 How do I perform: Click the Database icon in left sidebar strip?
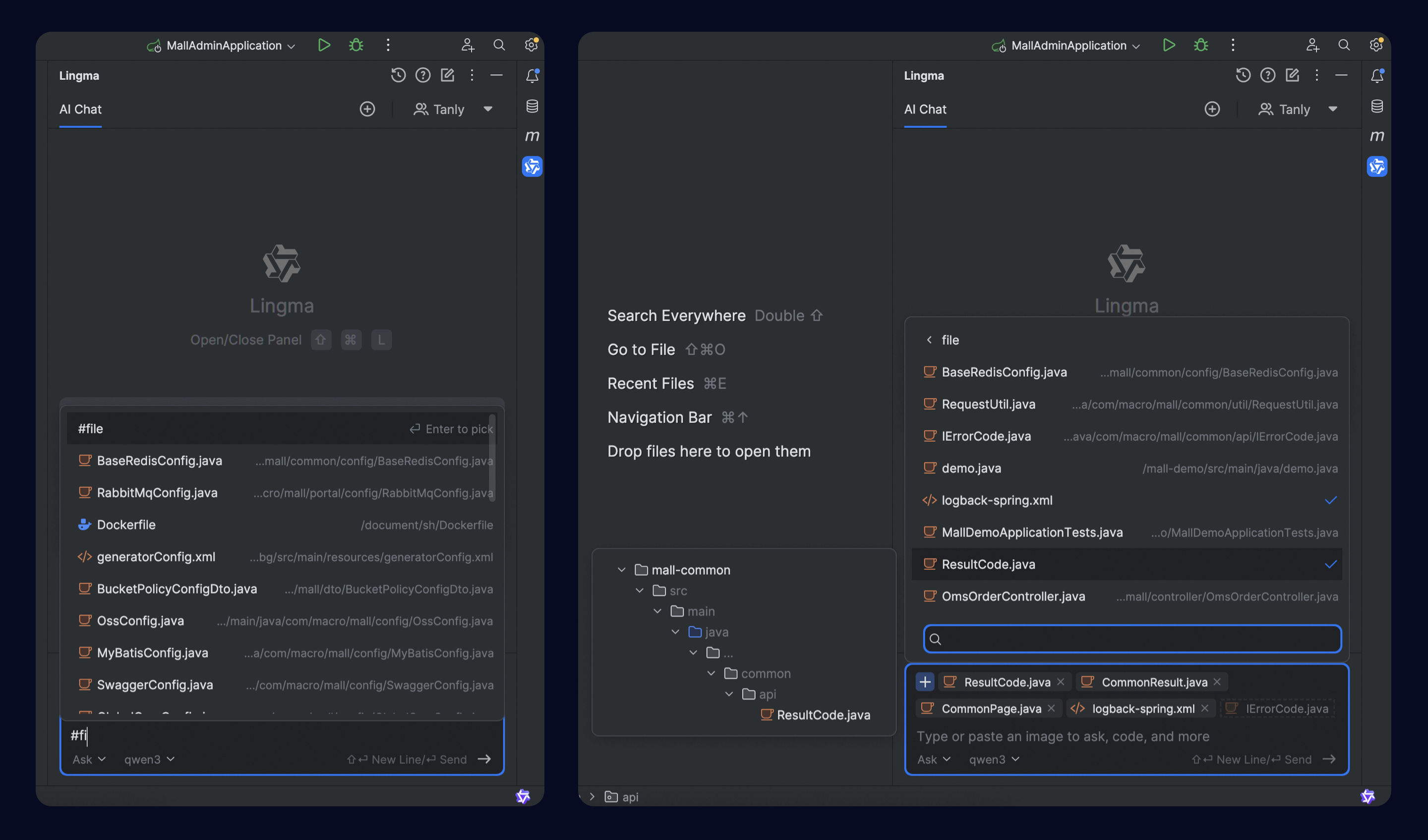(532, 106)
